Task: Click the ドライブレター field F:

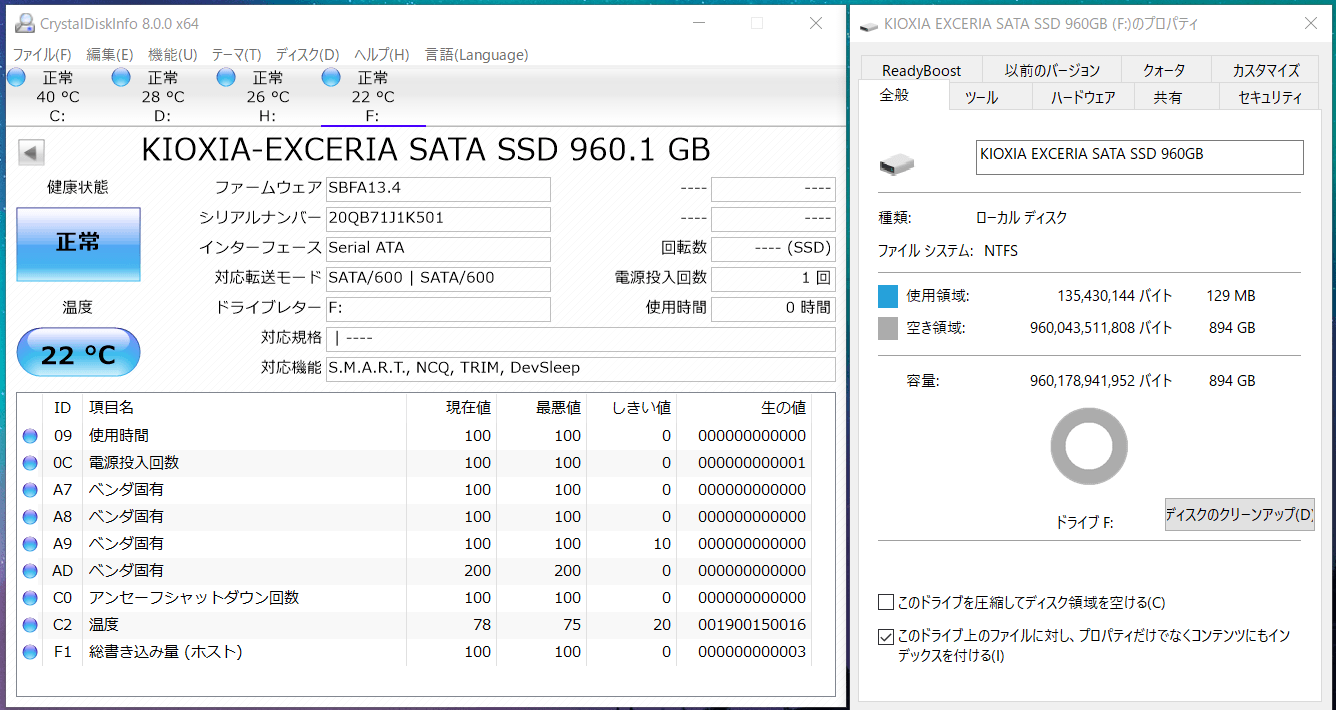Action: click(438, 309)
